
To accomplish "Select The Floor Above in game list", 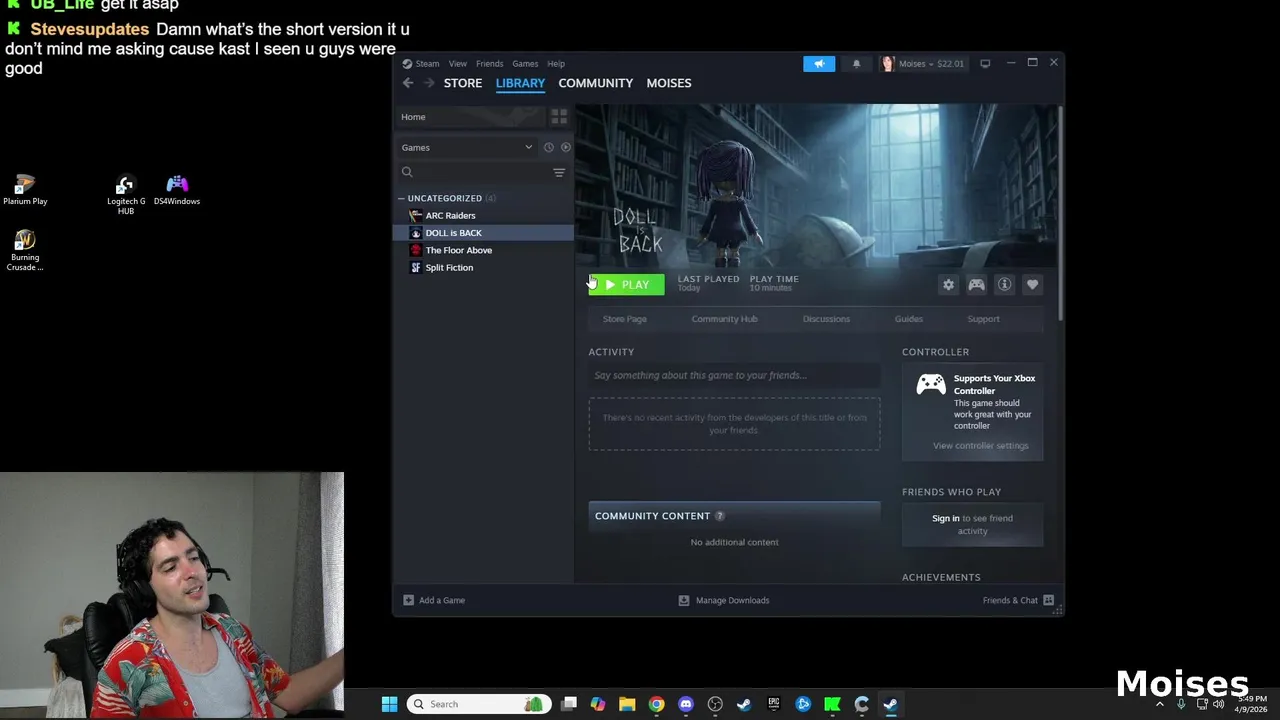I will [x=485, y=250].
